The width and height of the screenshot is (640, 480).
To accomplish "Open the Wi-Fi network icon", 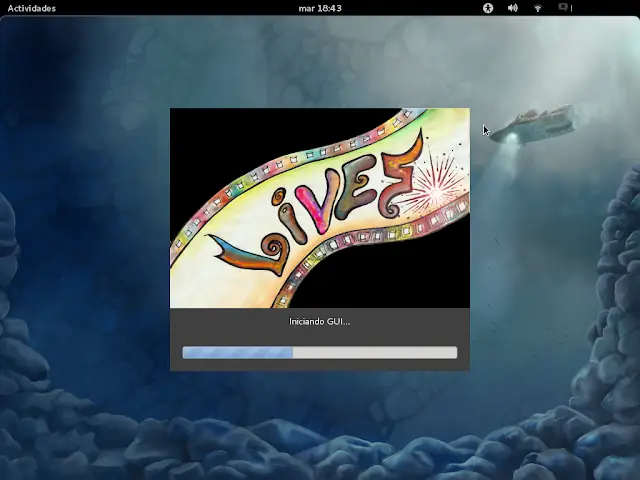I will (x=538, y=8).
